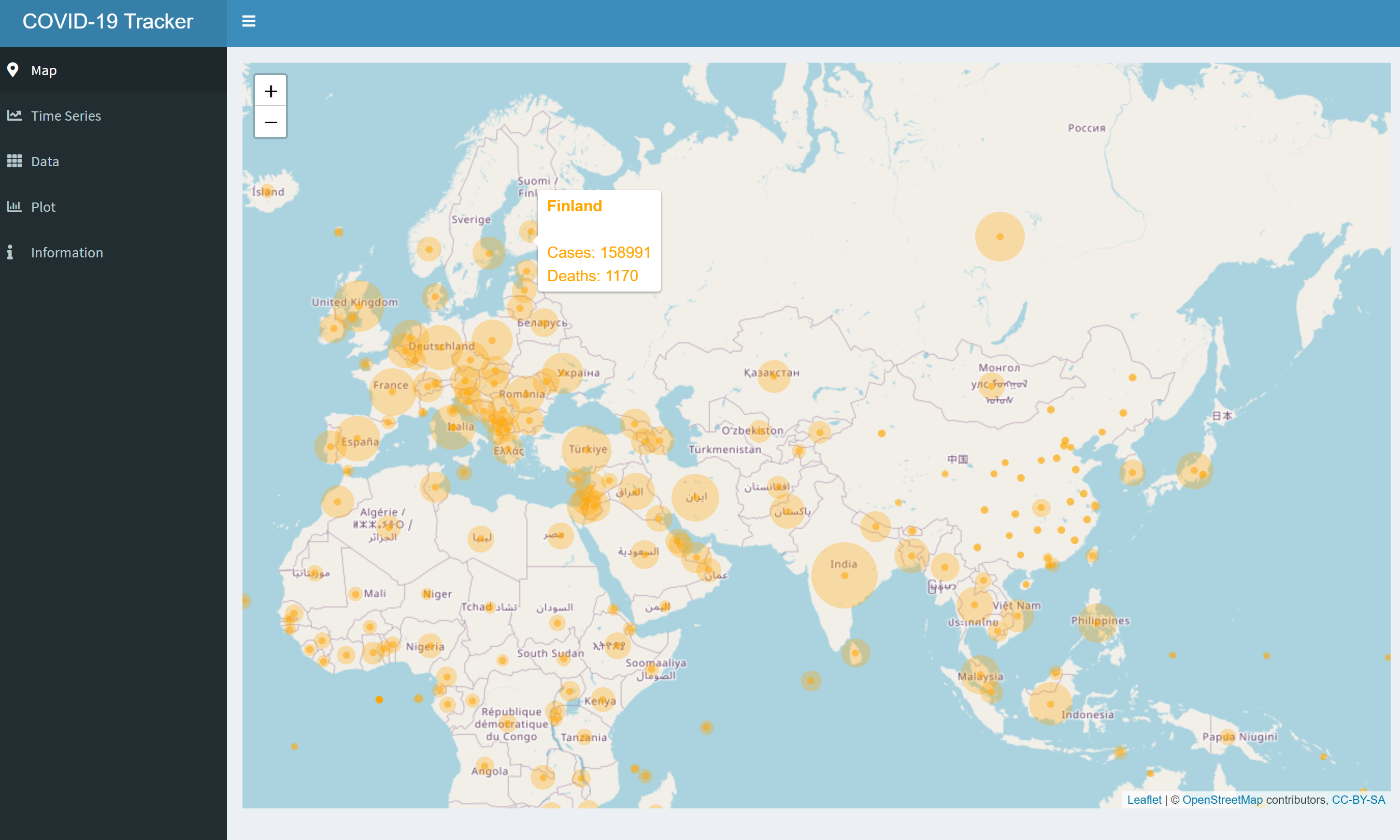Click the España case circle
The image size is (1400, 840).
[x=357, y=439]
